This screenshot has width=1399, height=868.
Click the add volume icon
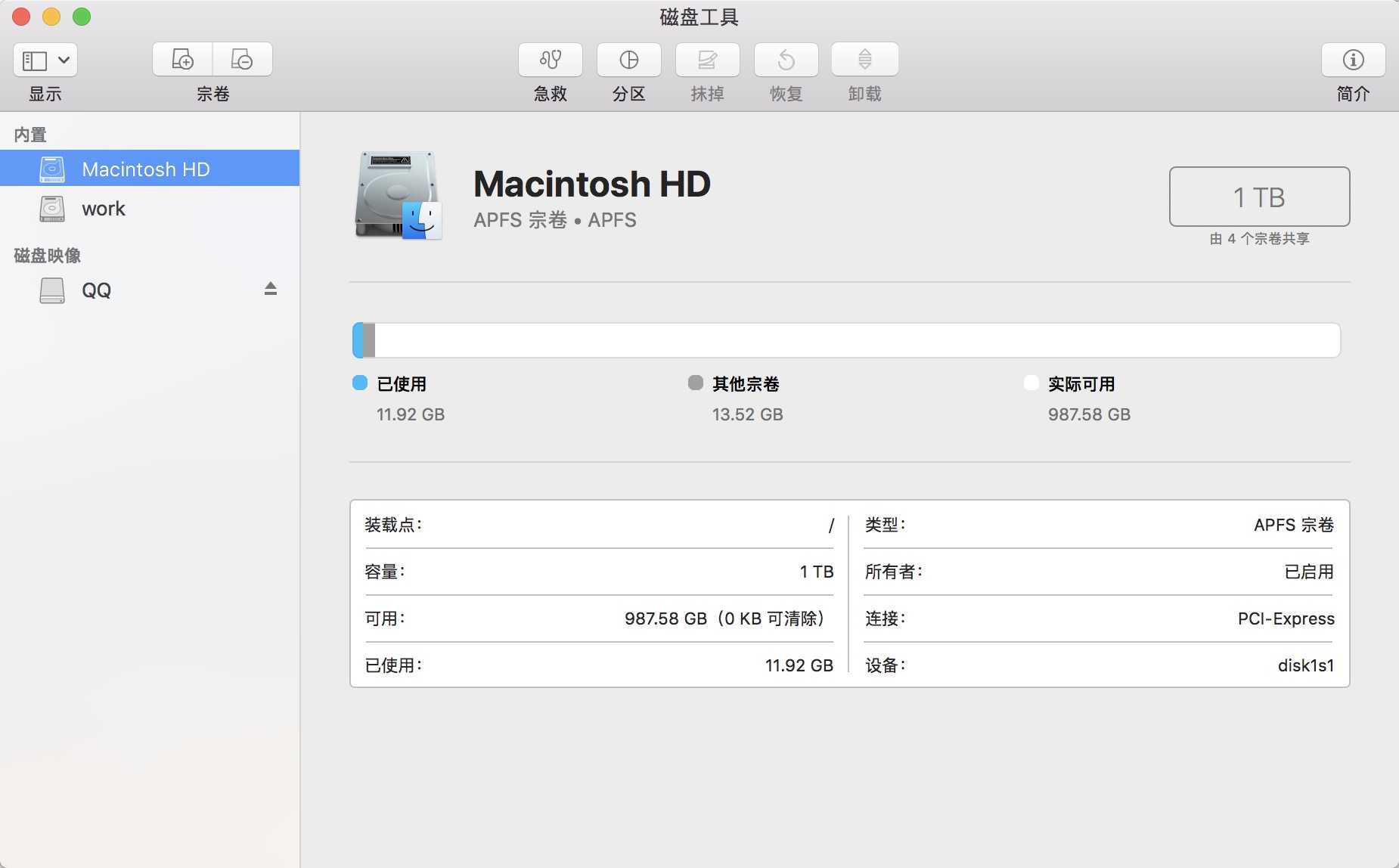click(182, 59)
